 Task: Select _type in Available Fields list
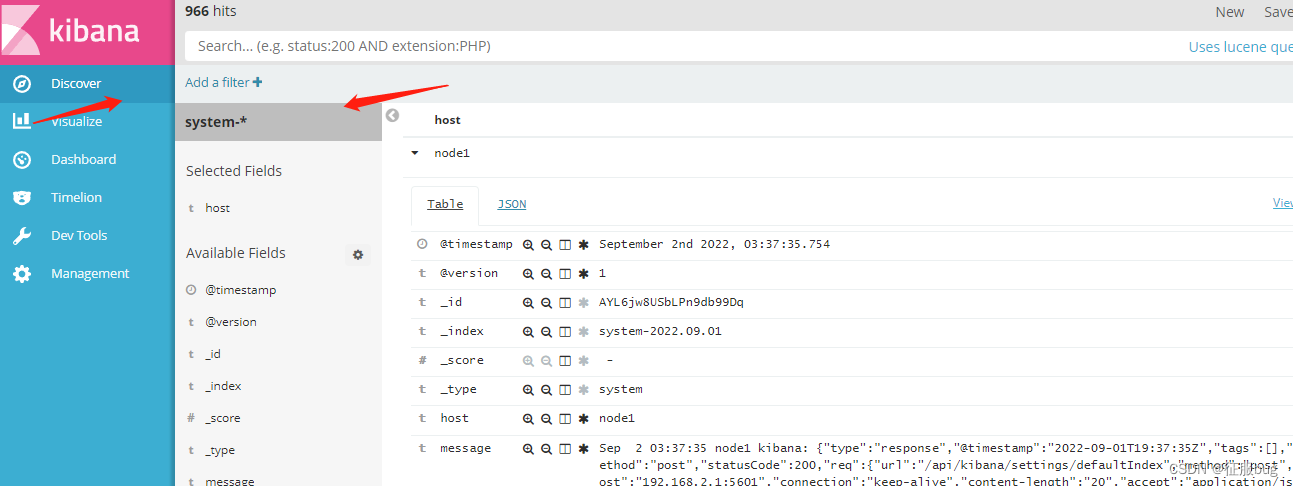pos(220,450)
